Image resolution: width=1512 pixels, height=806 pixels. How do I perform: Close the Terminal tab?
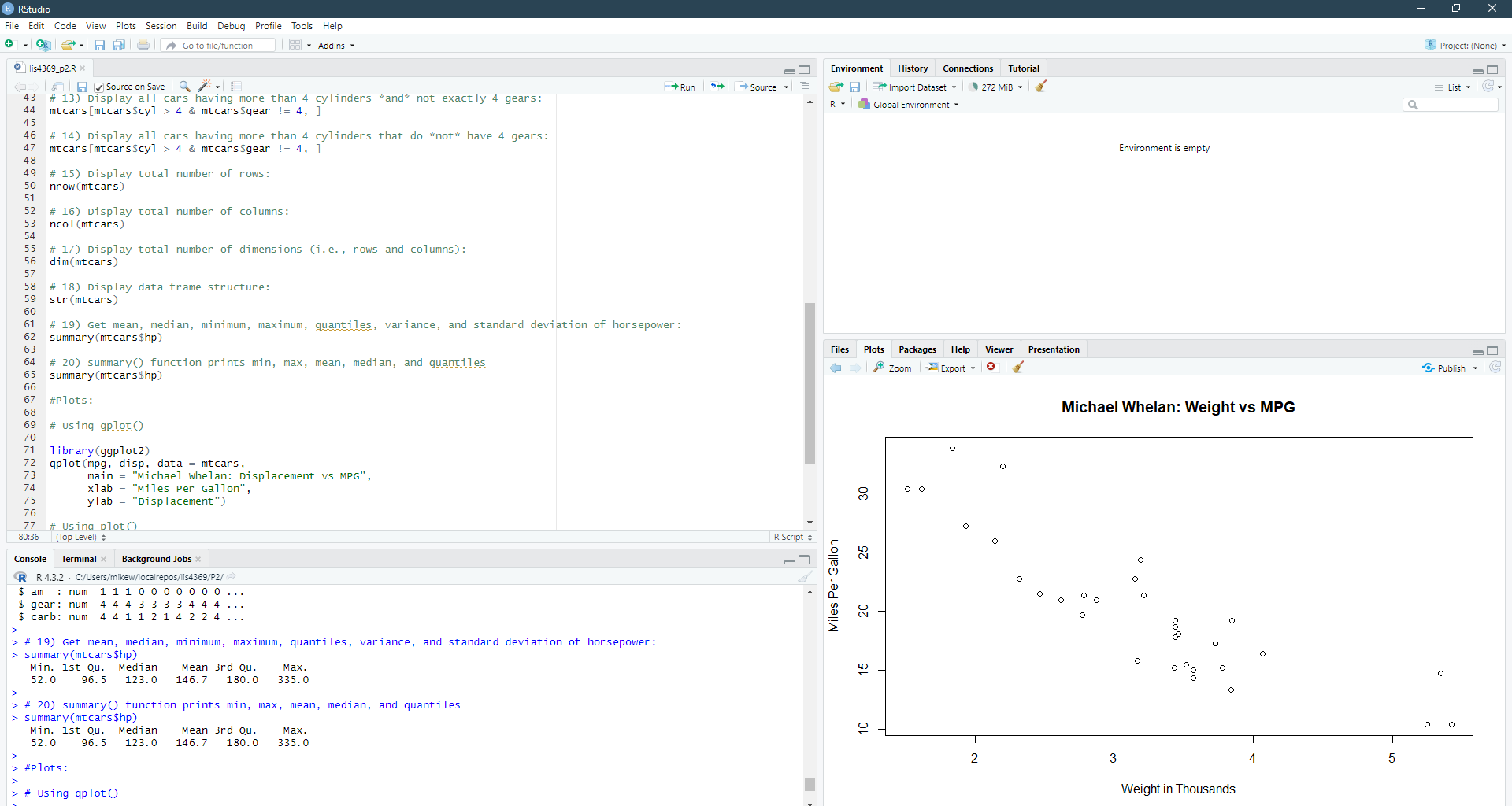point(104,560)
